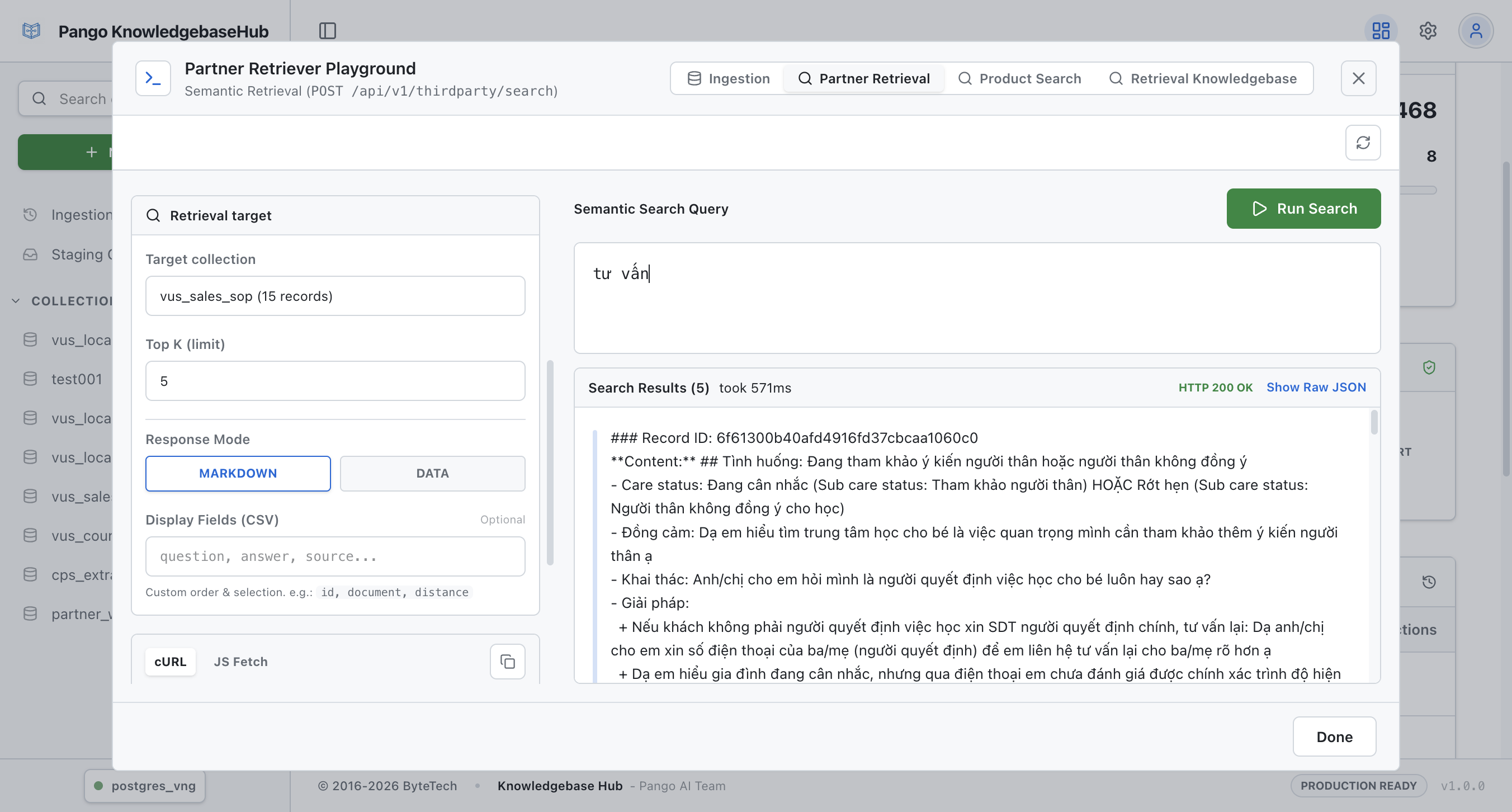Toggle the sidebar panel icon

coord(328,31)
